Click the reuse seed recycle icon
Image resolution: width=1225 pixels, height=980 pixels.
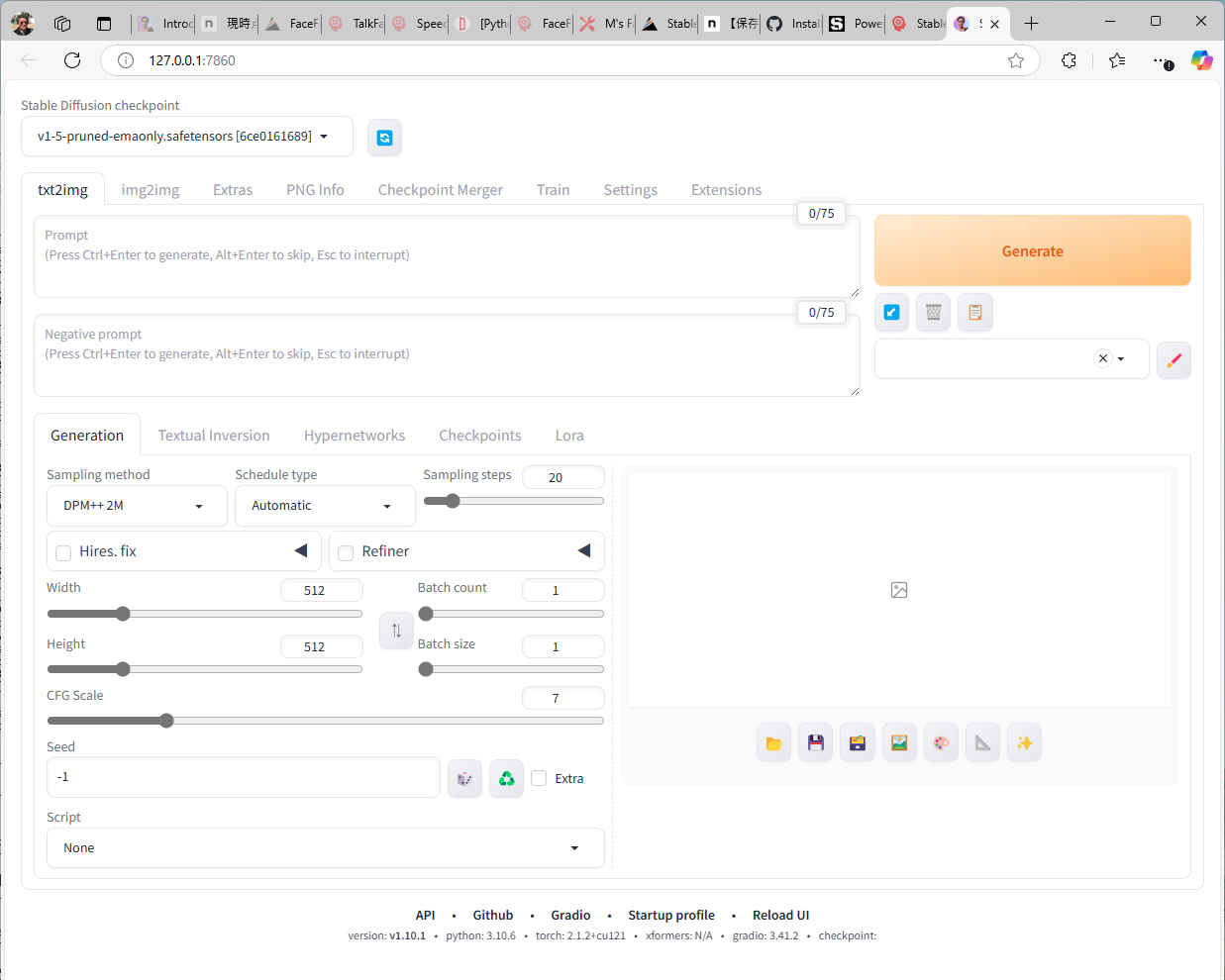pyautogui.click(x=506, y=779)
